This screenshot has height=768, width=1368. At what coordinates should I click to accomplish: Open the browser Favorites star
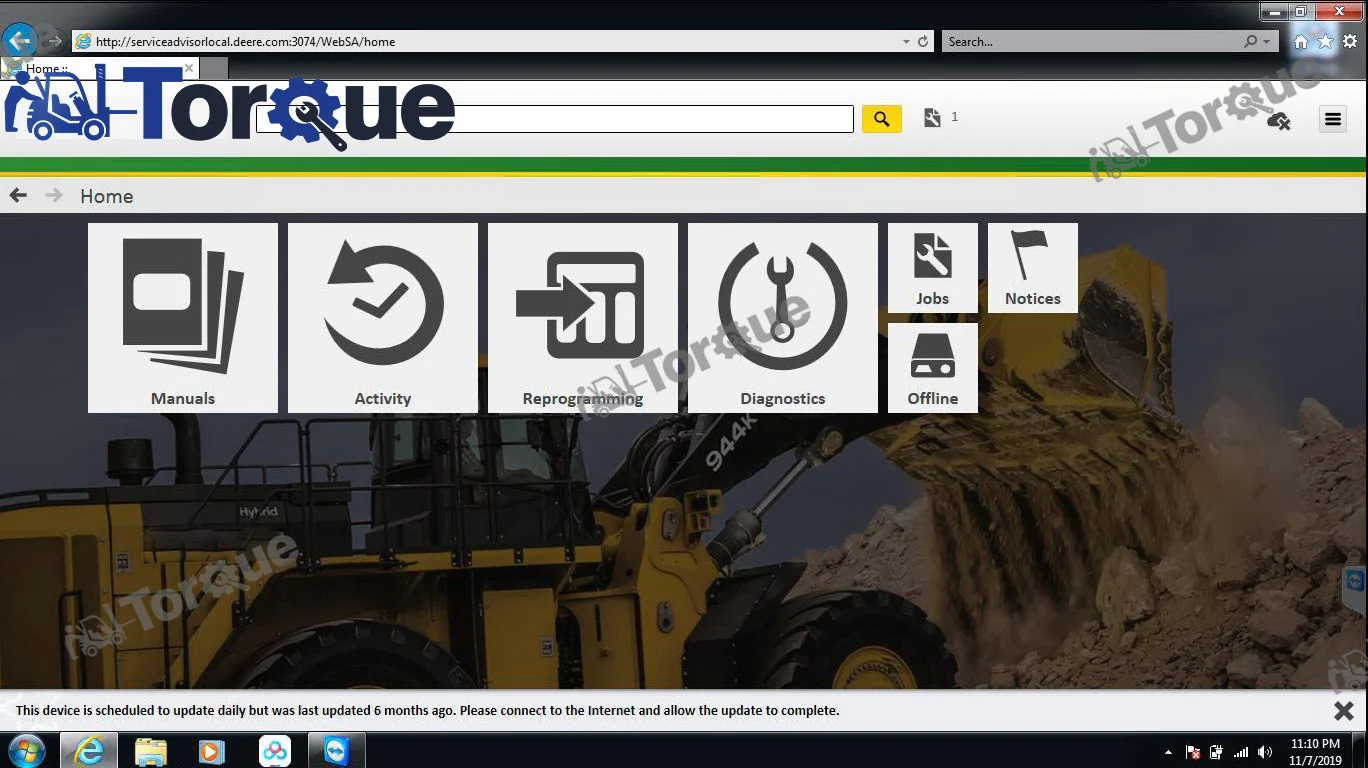pos(1325,42)
